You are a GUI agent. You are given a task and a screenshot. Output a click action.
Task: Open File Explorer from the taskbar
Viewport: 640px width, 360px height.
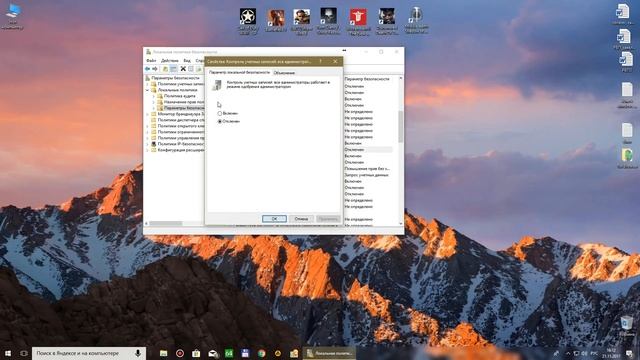[163, 353]
